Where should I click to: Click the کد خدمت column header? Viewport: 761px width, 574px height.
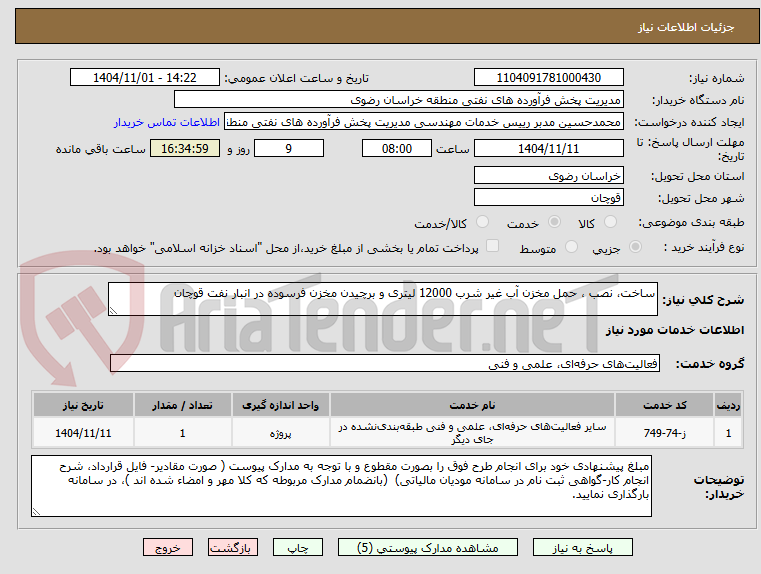(664, 405)
